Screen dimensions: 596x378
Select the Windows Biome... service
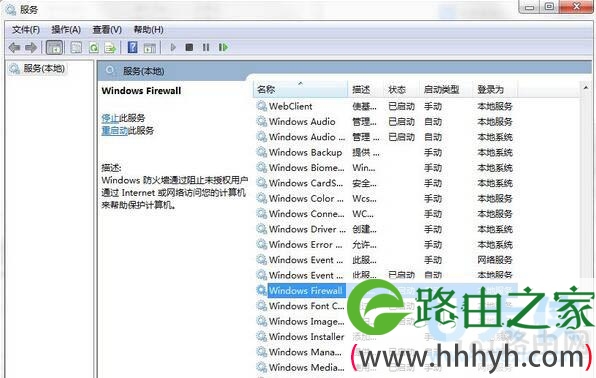click(x=306, y=168)
